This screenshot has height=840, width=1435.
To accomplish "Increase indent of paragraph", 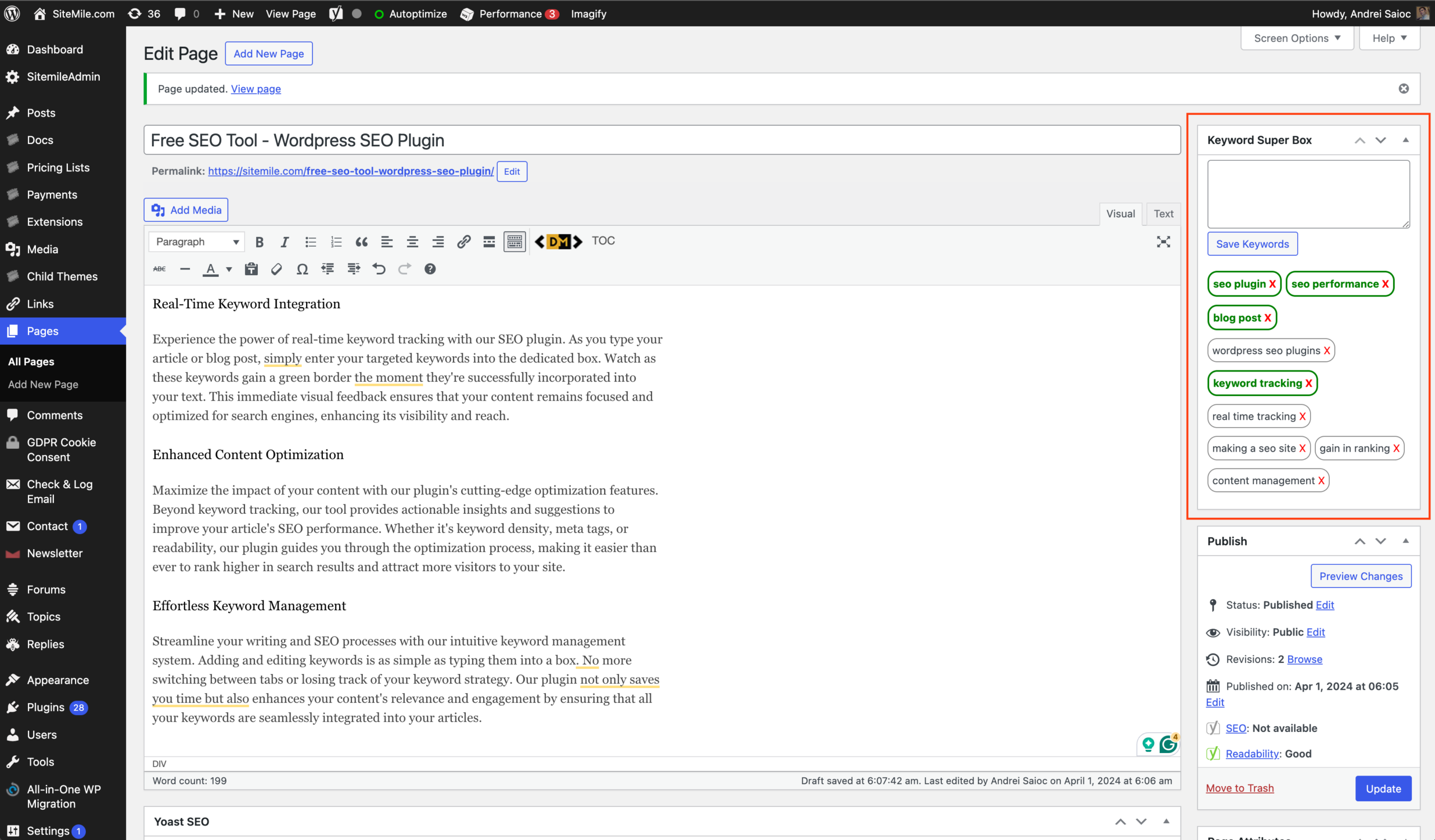I will (354, 268).
